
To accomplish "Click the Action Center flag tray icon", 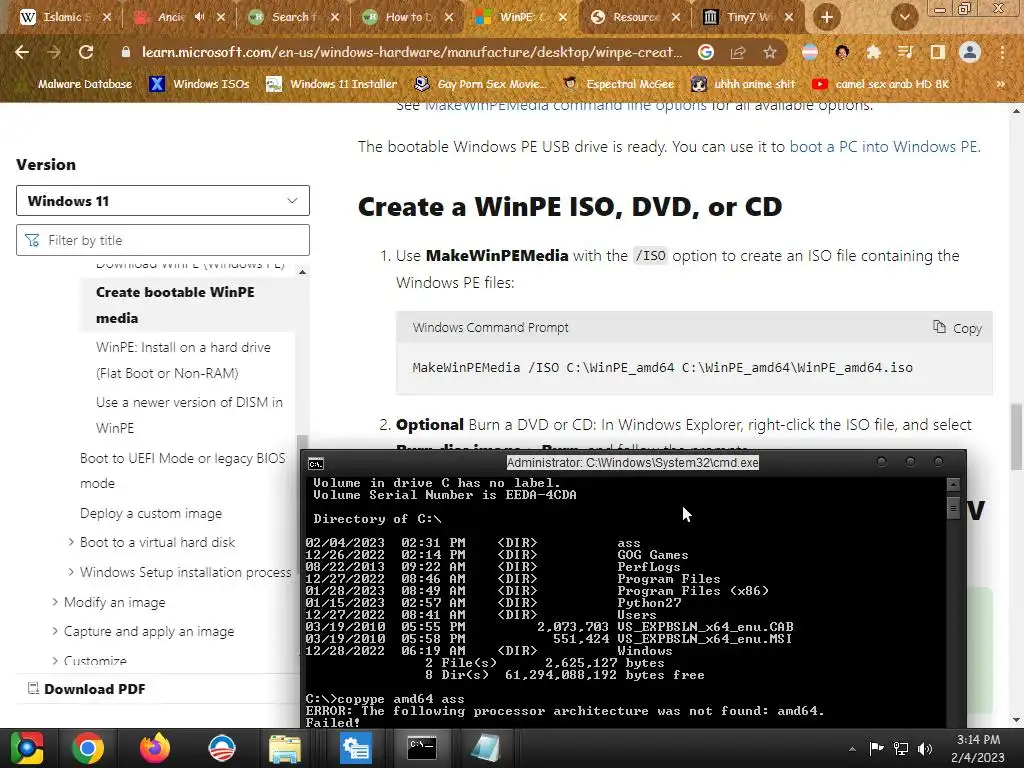I will tap(876, 748).
